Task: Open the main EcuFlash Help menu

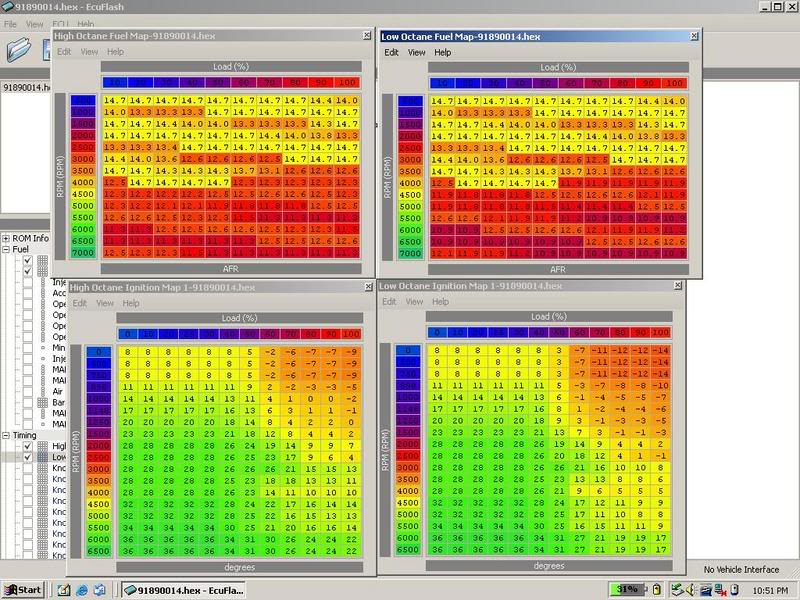Action: [86, 24]
